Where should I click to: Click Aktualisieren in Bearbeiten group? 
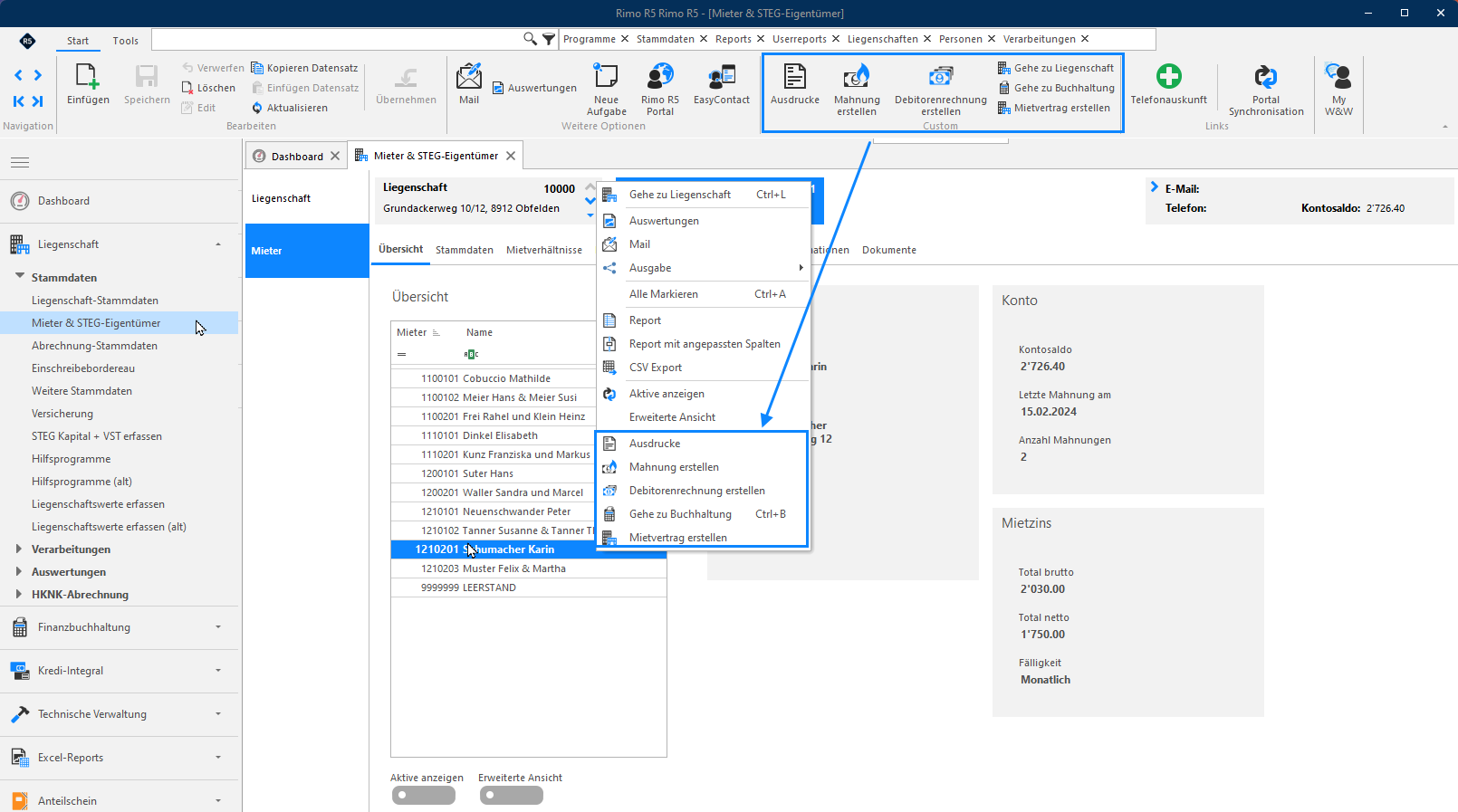290,108
